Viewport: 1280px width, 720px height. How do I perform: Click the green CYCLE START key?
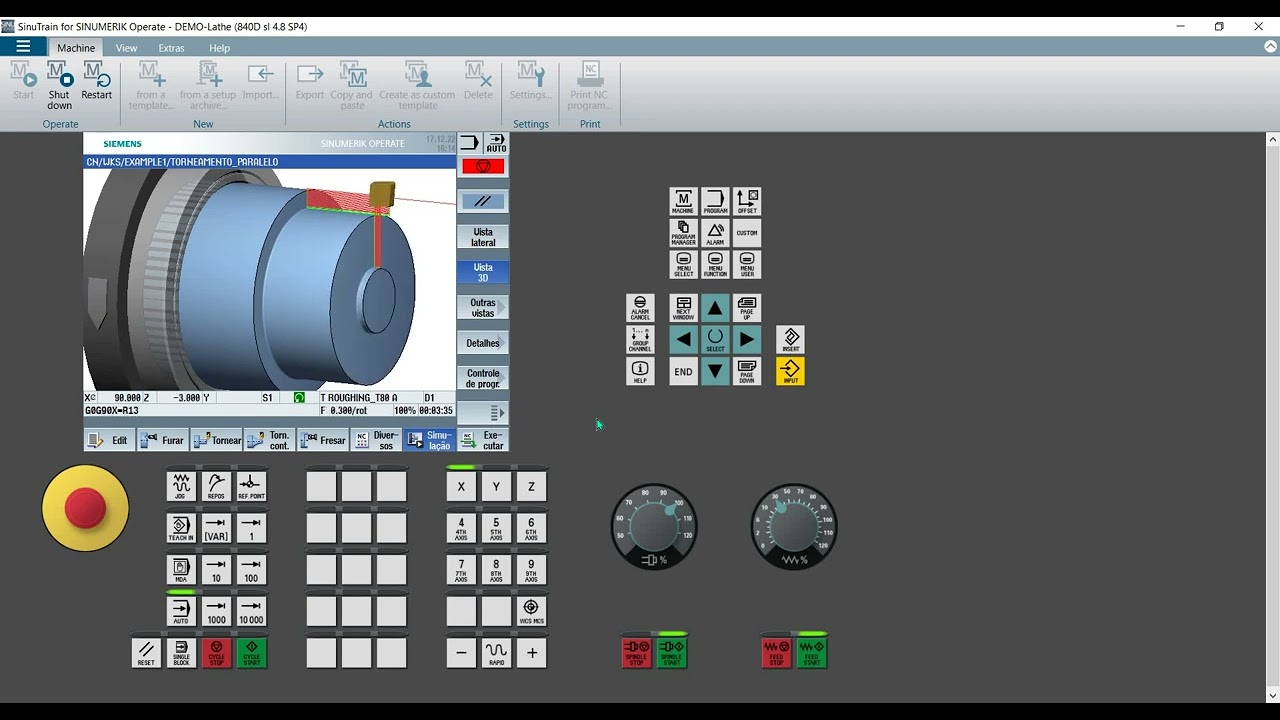pos(251,653)
